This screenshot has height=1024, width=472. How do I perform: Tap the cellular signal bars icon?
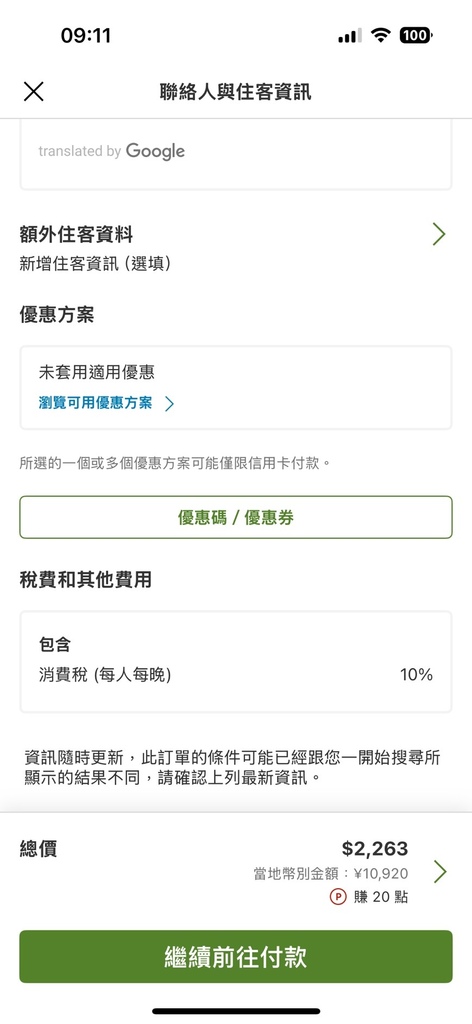click(x=350, y=36)
